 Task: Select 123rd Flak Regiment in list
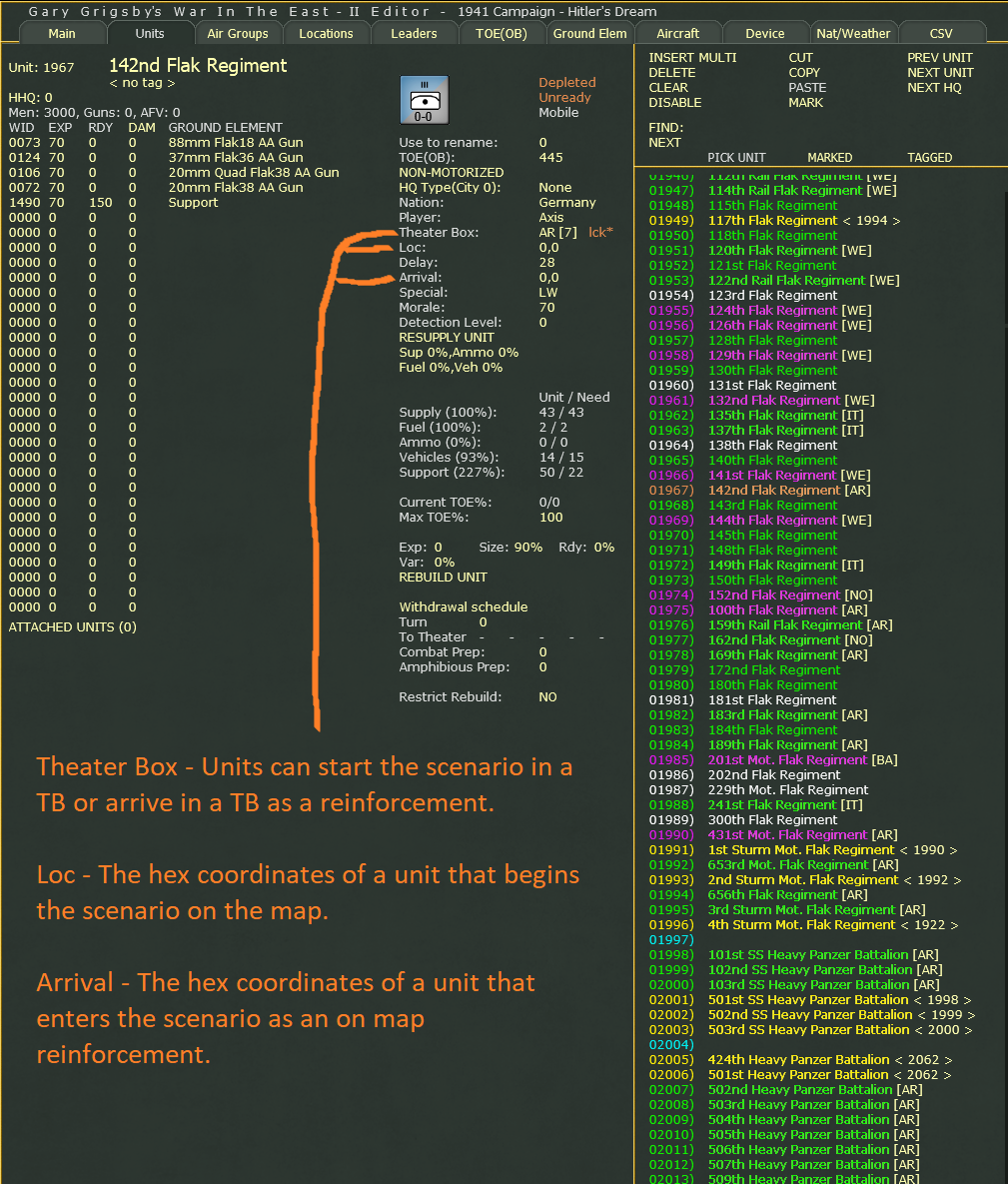(x=772, y=295)
